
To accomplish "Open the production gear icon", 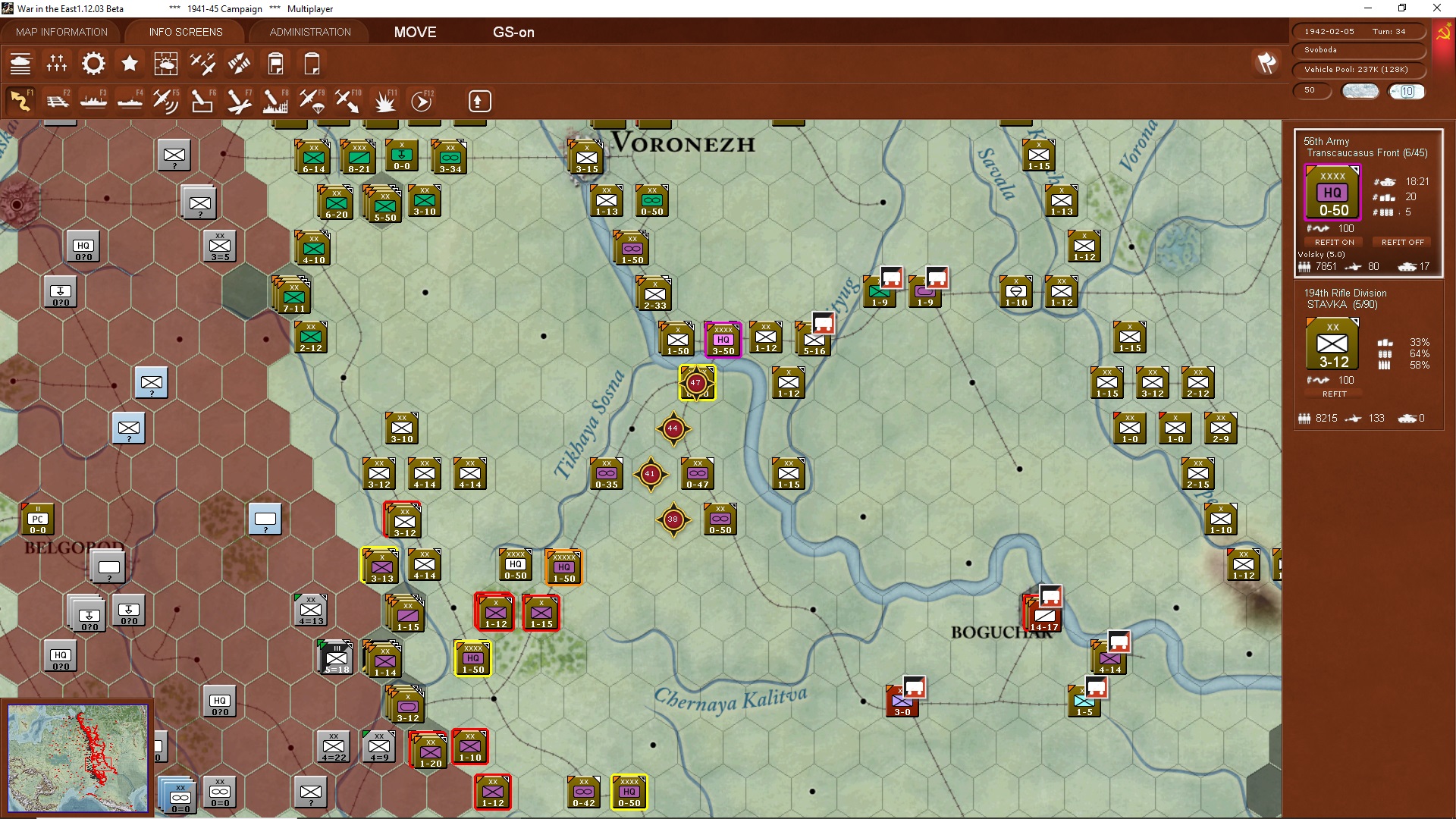I will (x=93, y=64).
